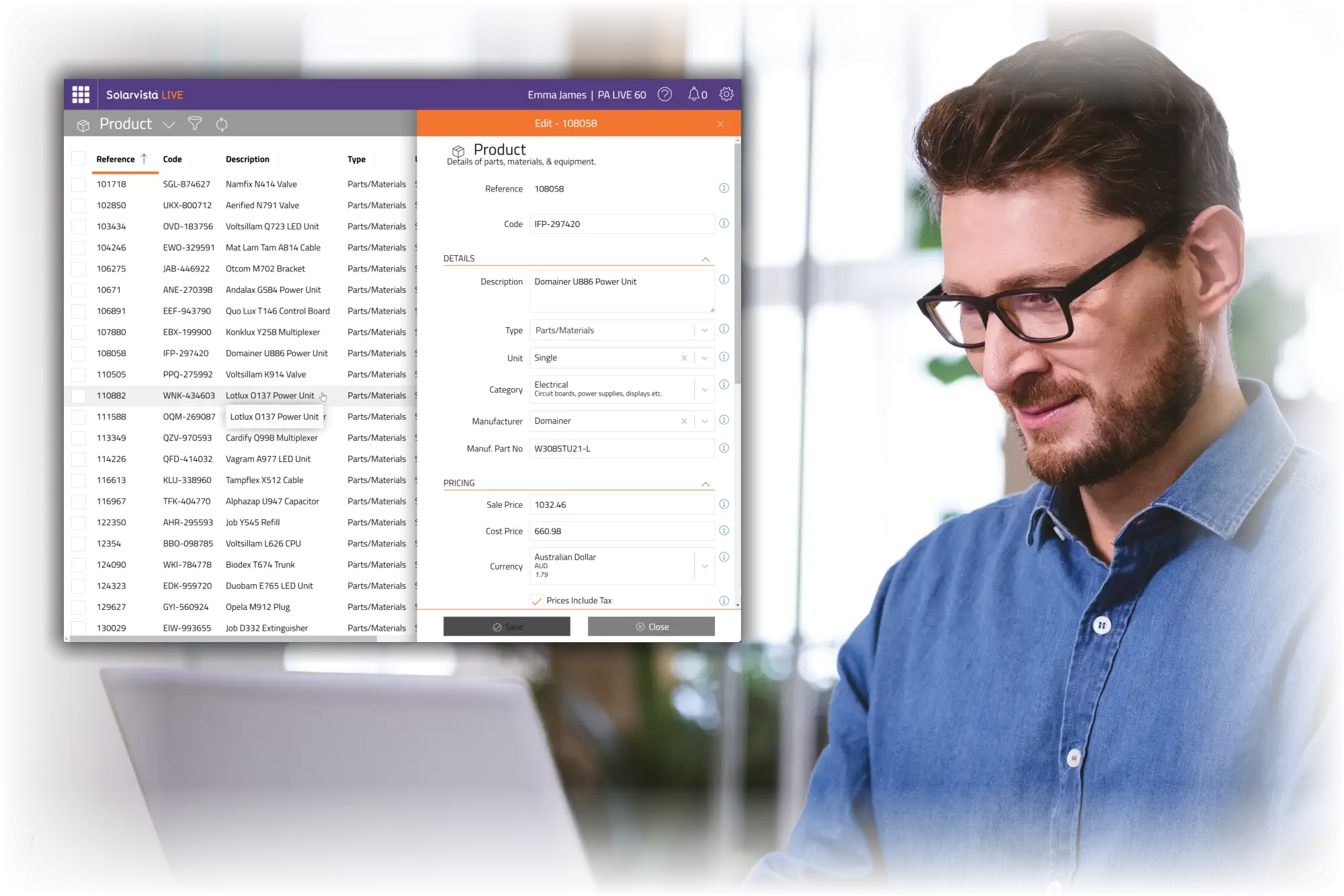Expand the DETAILS section collapser

[705, 258]
